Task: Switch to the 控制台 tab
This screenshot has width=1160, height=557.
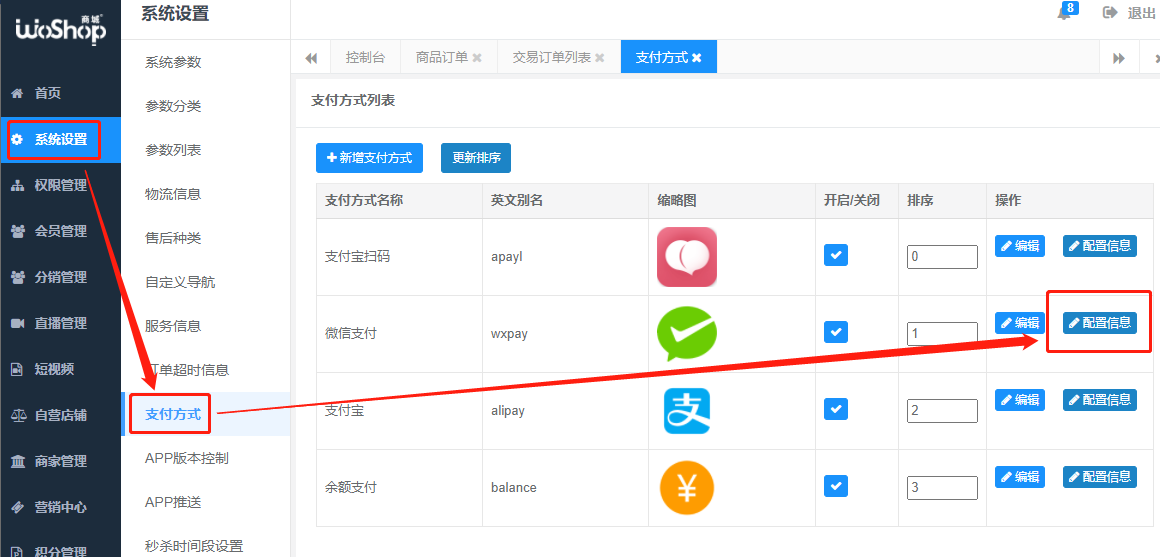Action: point(365,58)
